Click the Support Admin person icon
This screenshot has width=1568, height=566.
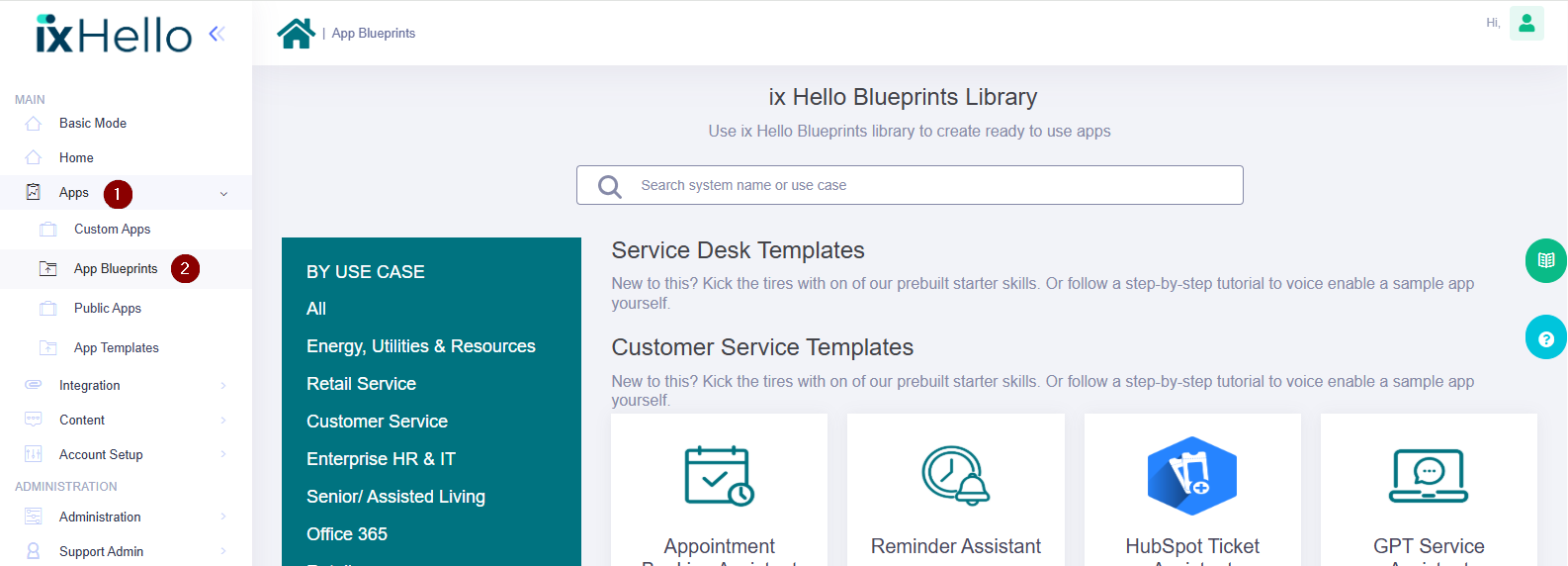coord(34,551)
